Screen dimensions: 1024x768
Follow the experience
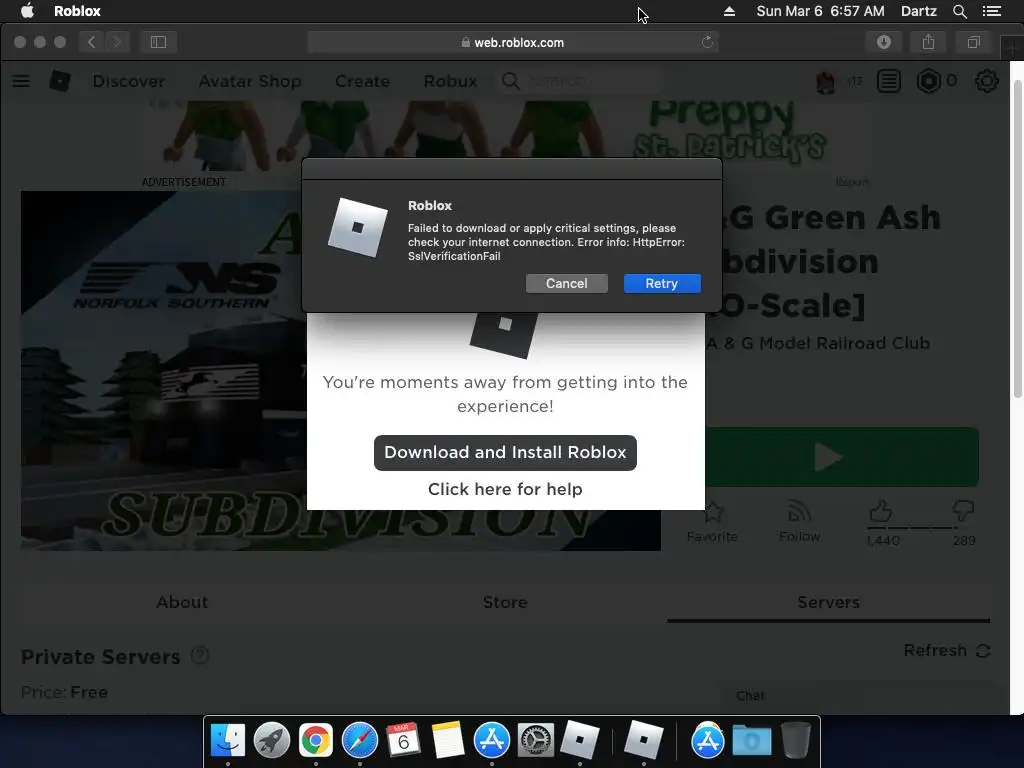pyautogui.click(x=799, y=522)
